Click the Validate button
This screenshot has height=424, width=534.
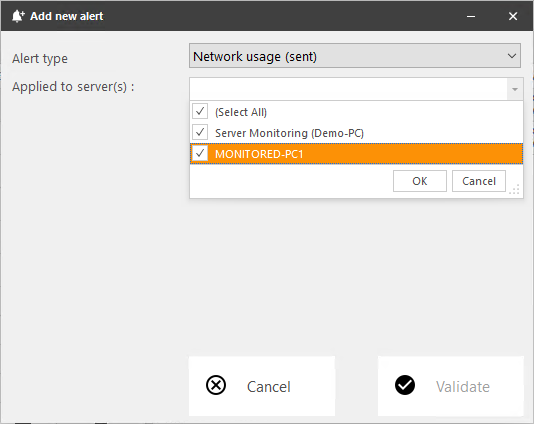pos(451,386)
